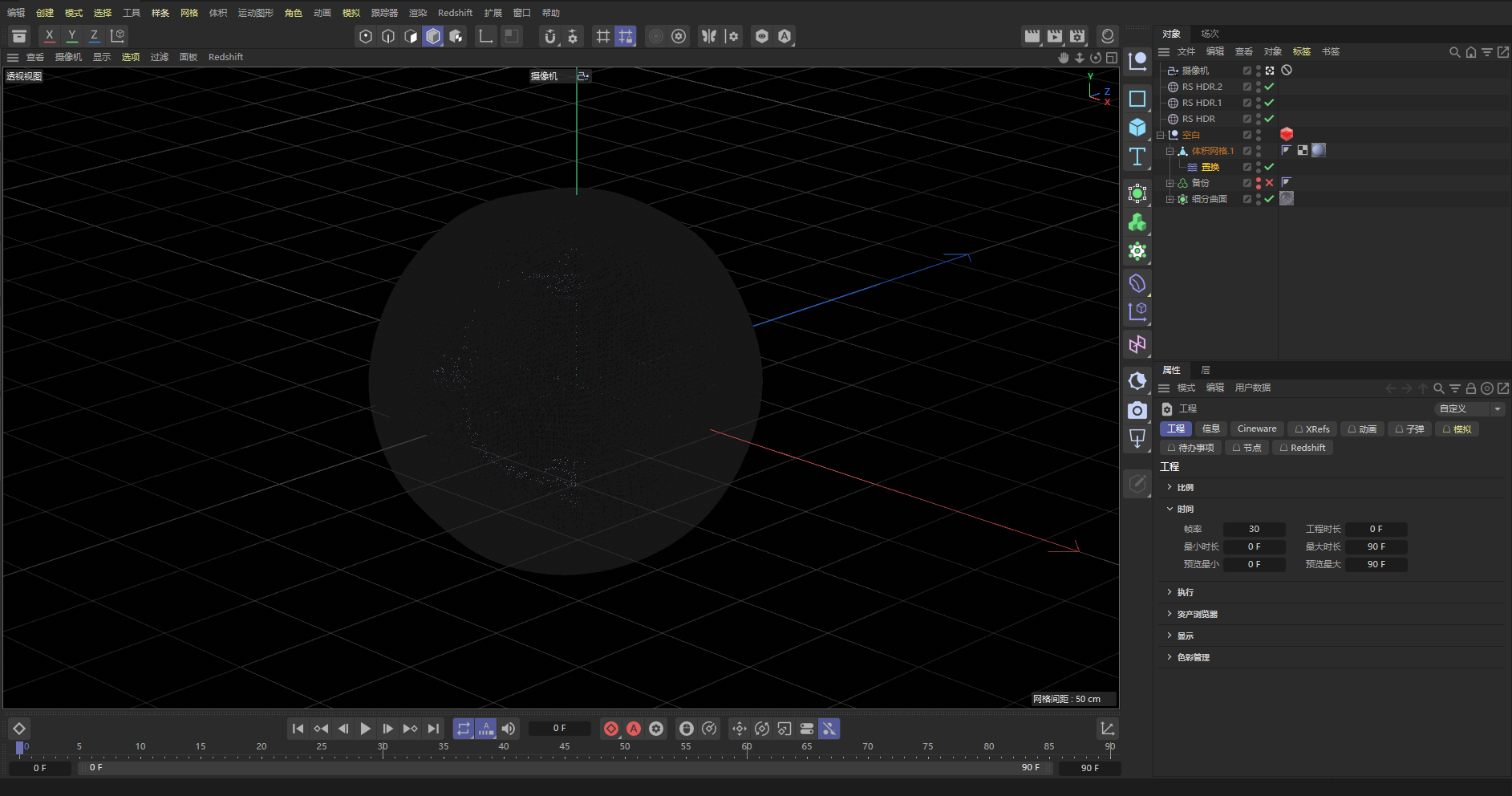Click frame 45 on the timeline ruler

tap(565, 747)
